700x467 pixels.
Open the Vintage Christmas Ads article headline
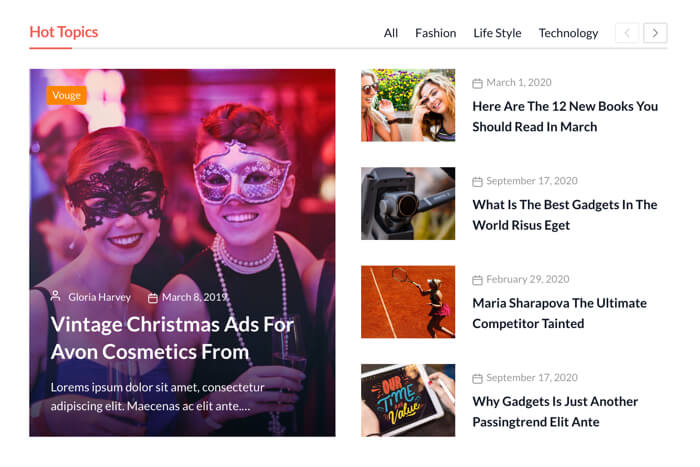[172, 338]
